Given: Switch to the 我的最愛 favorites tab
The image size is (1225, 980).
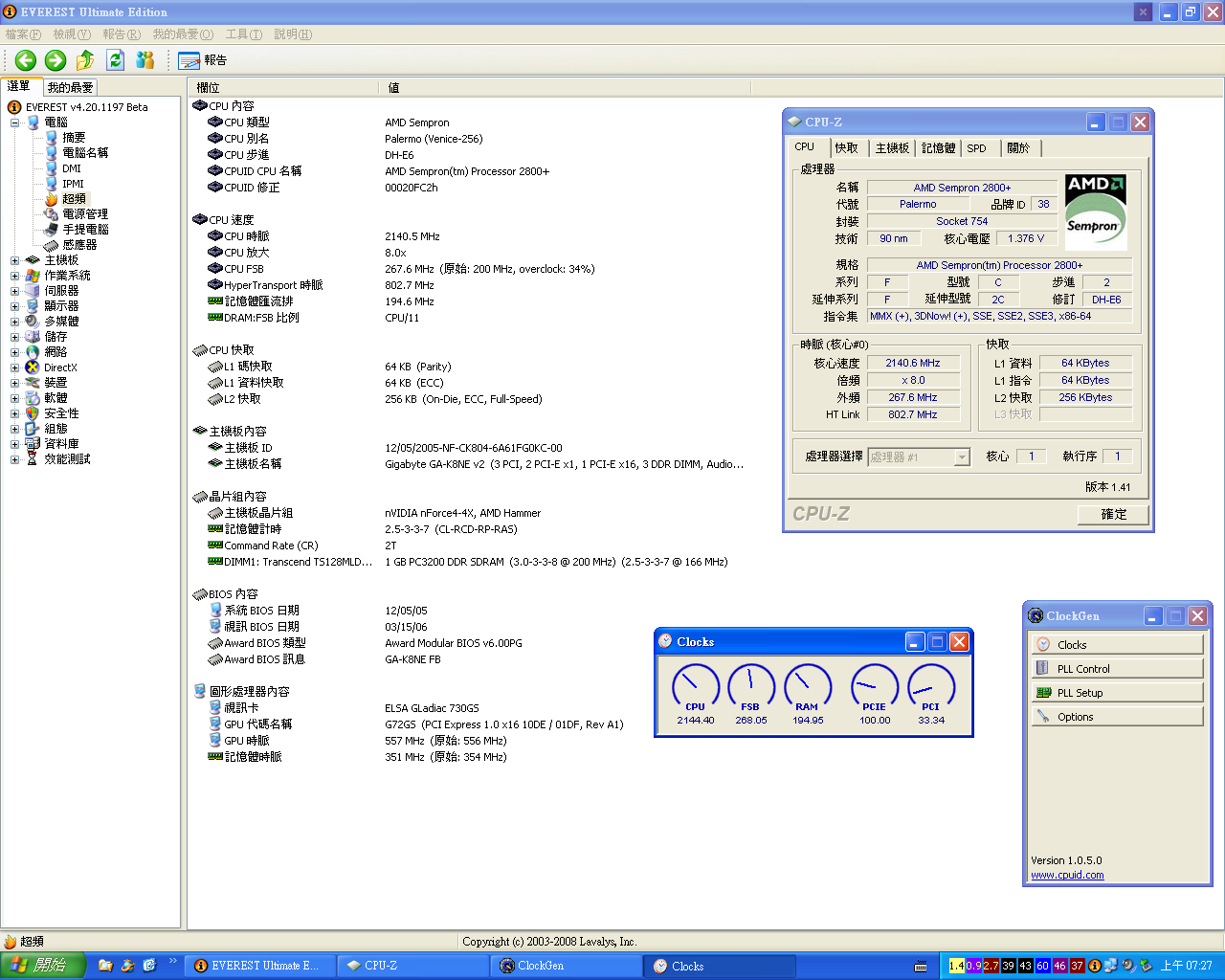Looking at the screenshot, I should pyautogui.click(x=70, y=87).
